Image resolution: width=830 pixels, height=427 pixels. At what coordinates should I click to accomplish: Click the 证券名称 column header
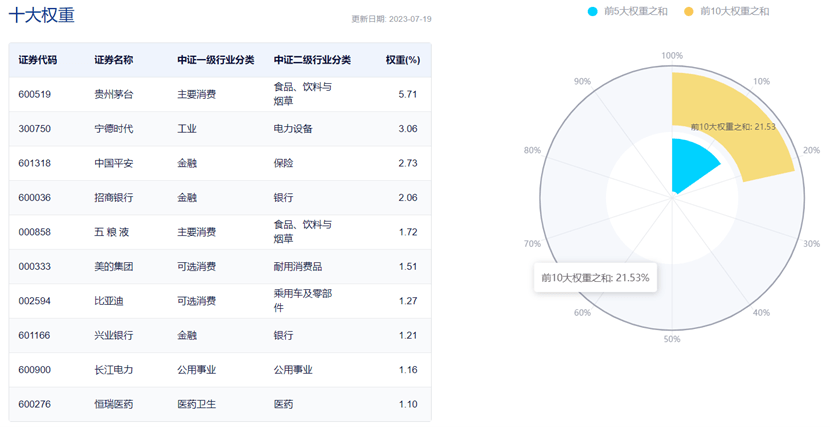tap(113, 60)
